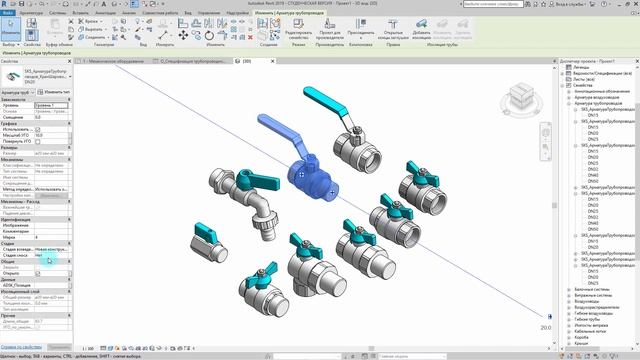Select Листы (все) in project browser

click(584, 79)
